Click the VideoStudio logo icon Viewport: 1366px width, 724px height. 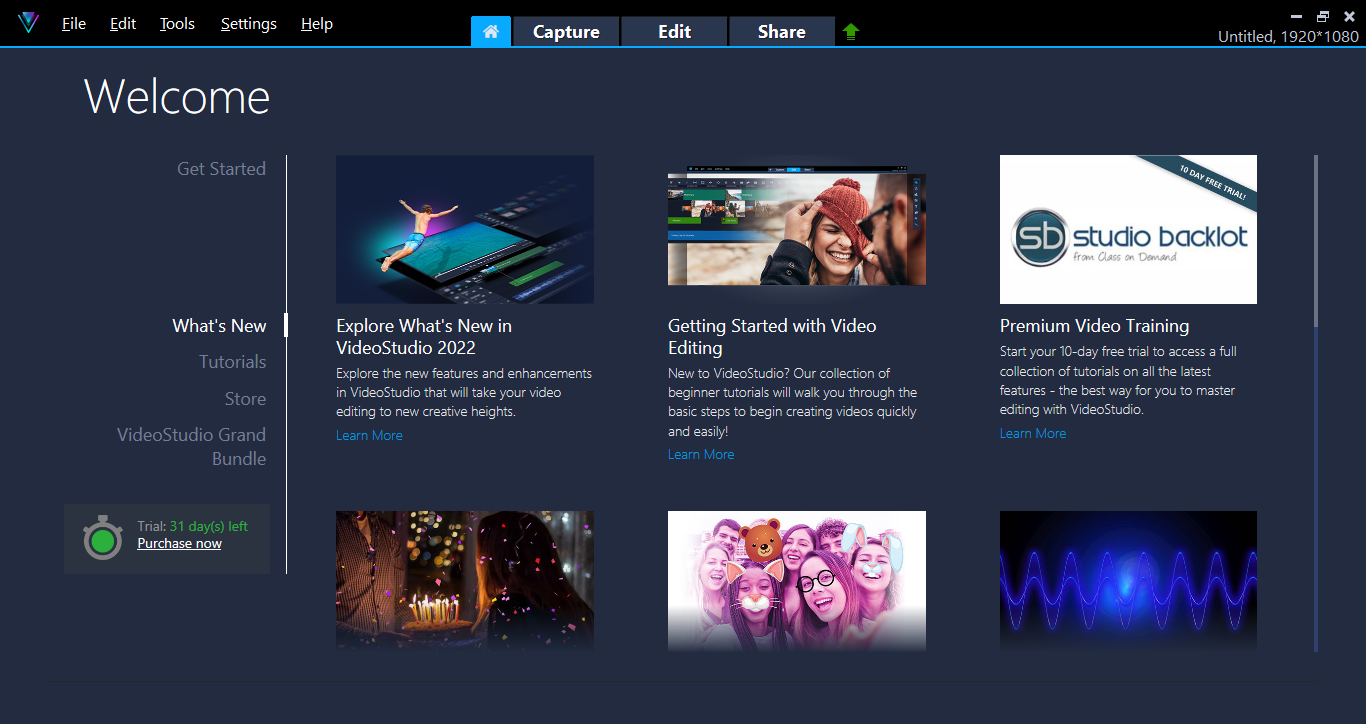(x=28, y=23)
